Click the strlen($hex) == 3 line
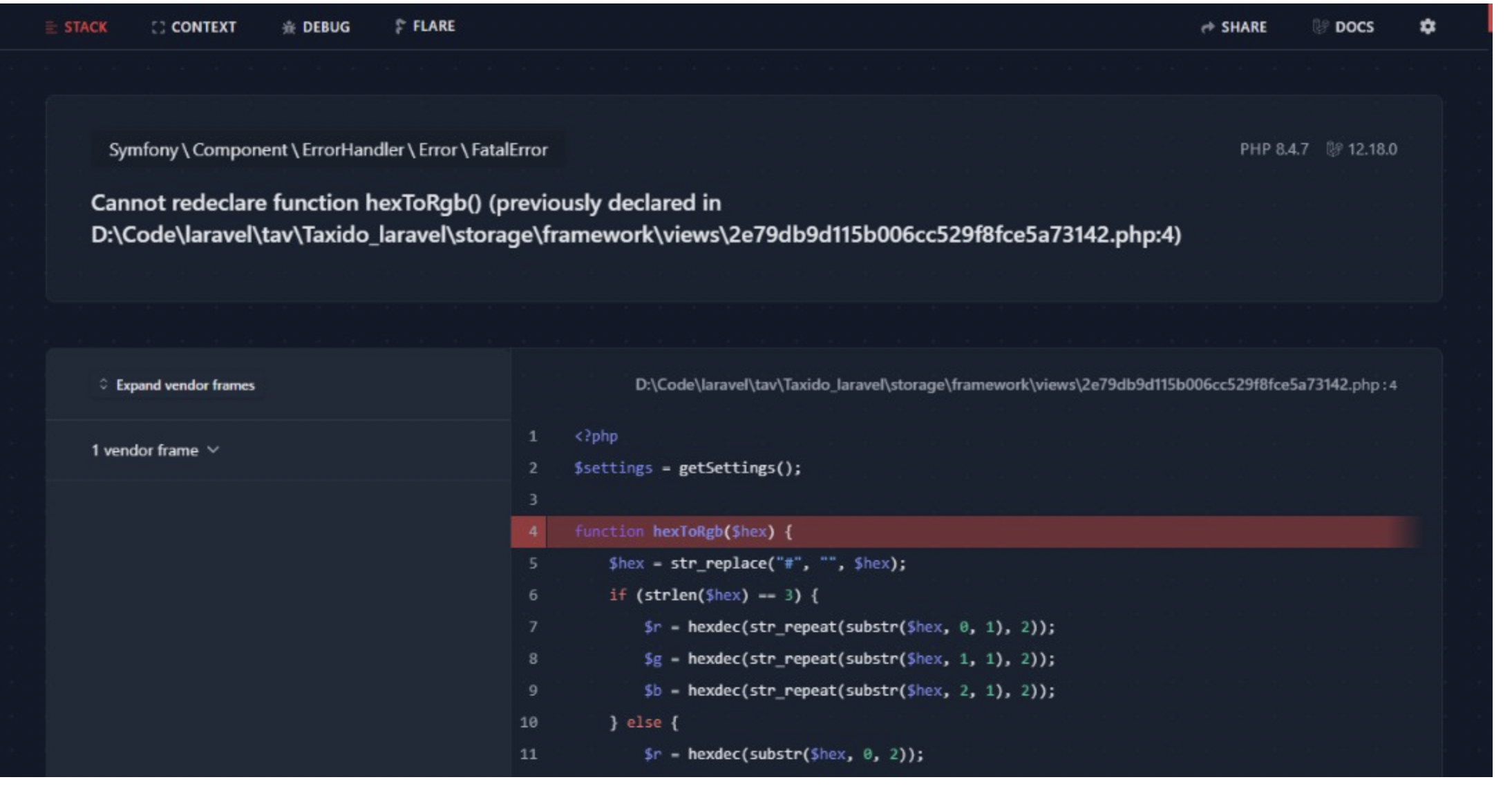1512x793 pixels. pos(713,595)
